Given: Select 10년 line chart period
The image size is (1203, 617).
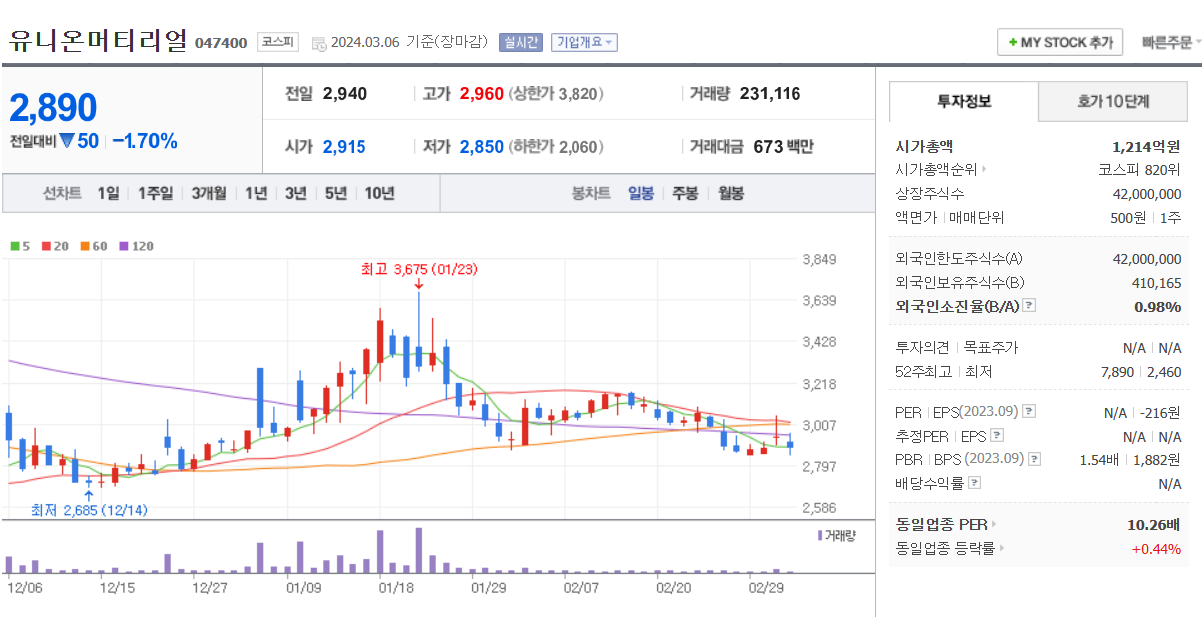Looking at the screenshot, I should [x=379, y=194].
